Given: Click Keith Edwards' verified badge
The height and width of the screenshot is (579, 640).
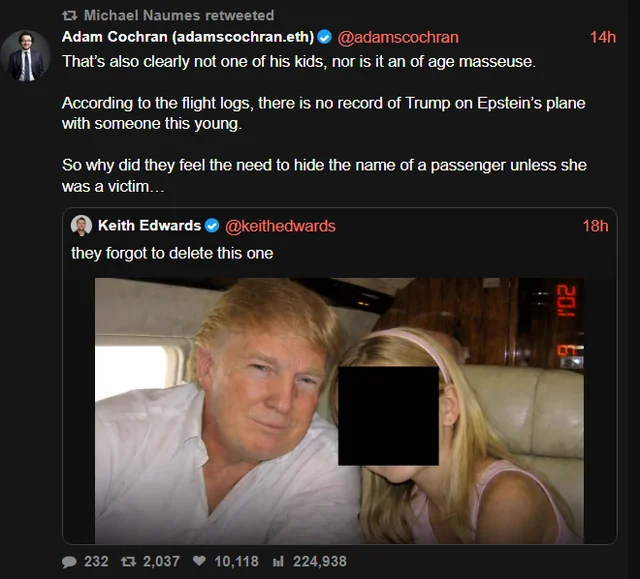Looking at the screenshot, I should pyautogui.click(x=212, y=226).
